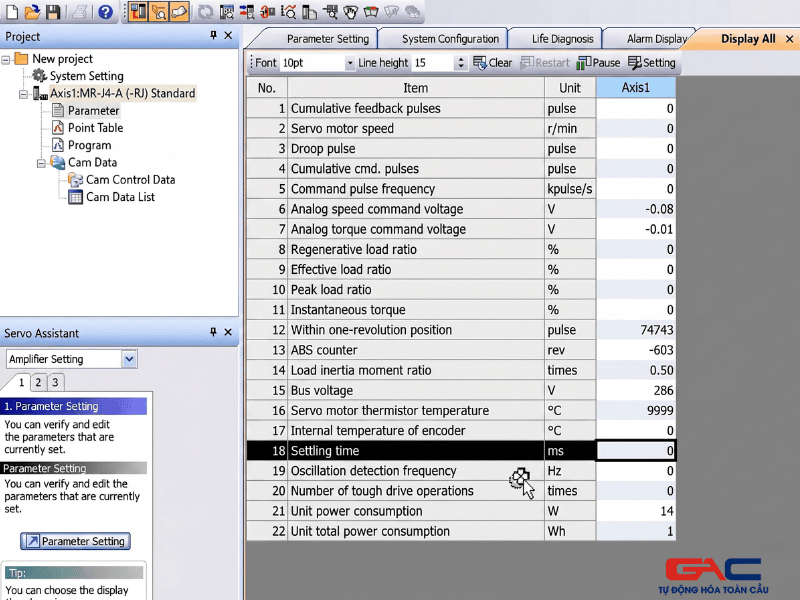Collapse the Cam Data tree node

click(41, 163)
